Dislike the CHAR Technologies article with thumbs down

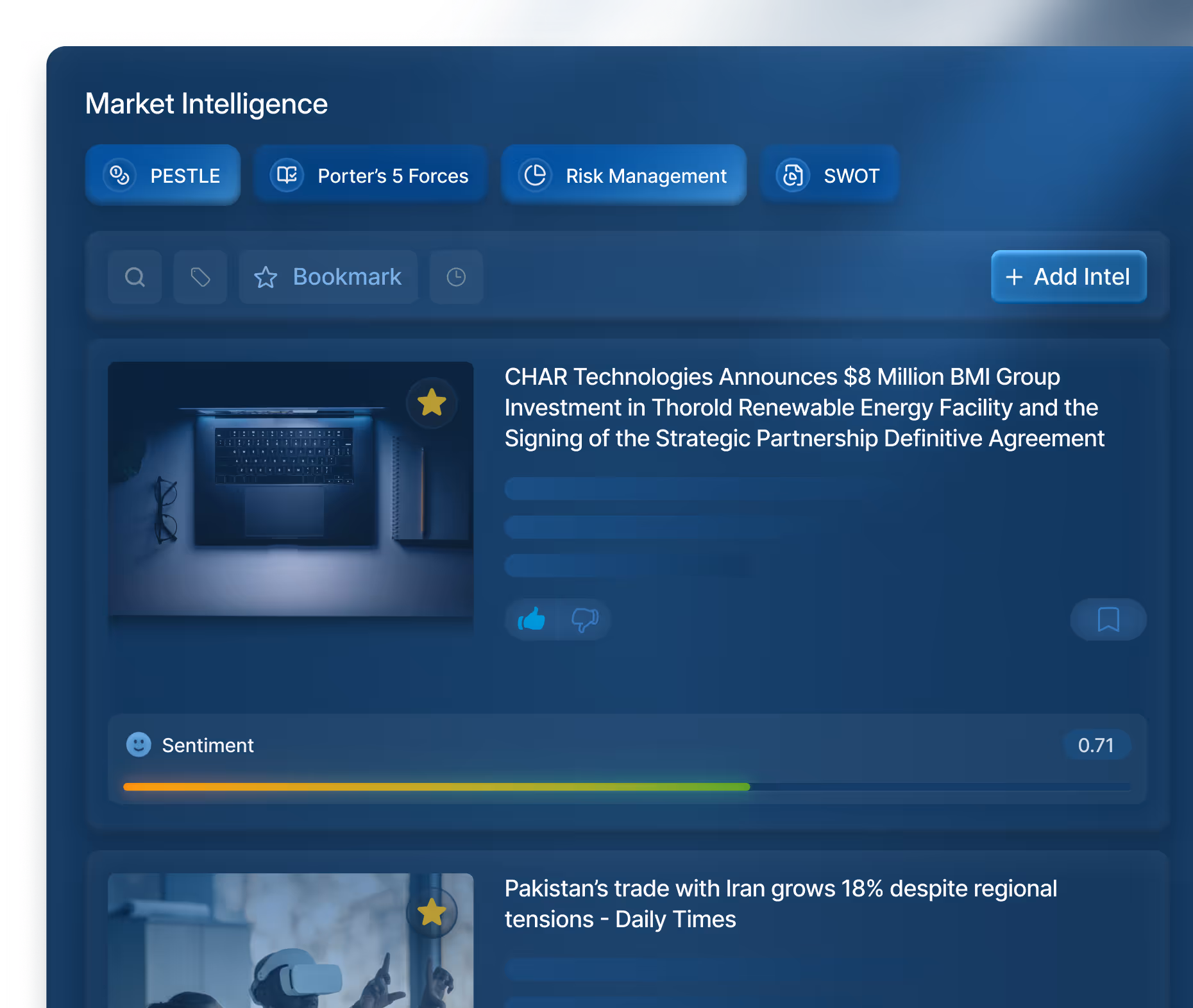point(584,619)
